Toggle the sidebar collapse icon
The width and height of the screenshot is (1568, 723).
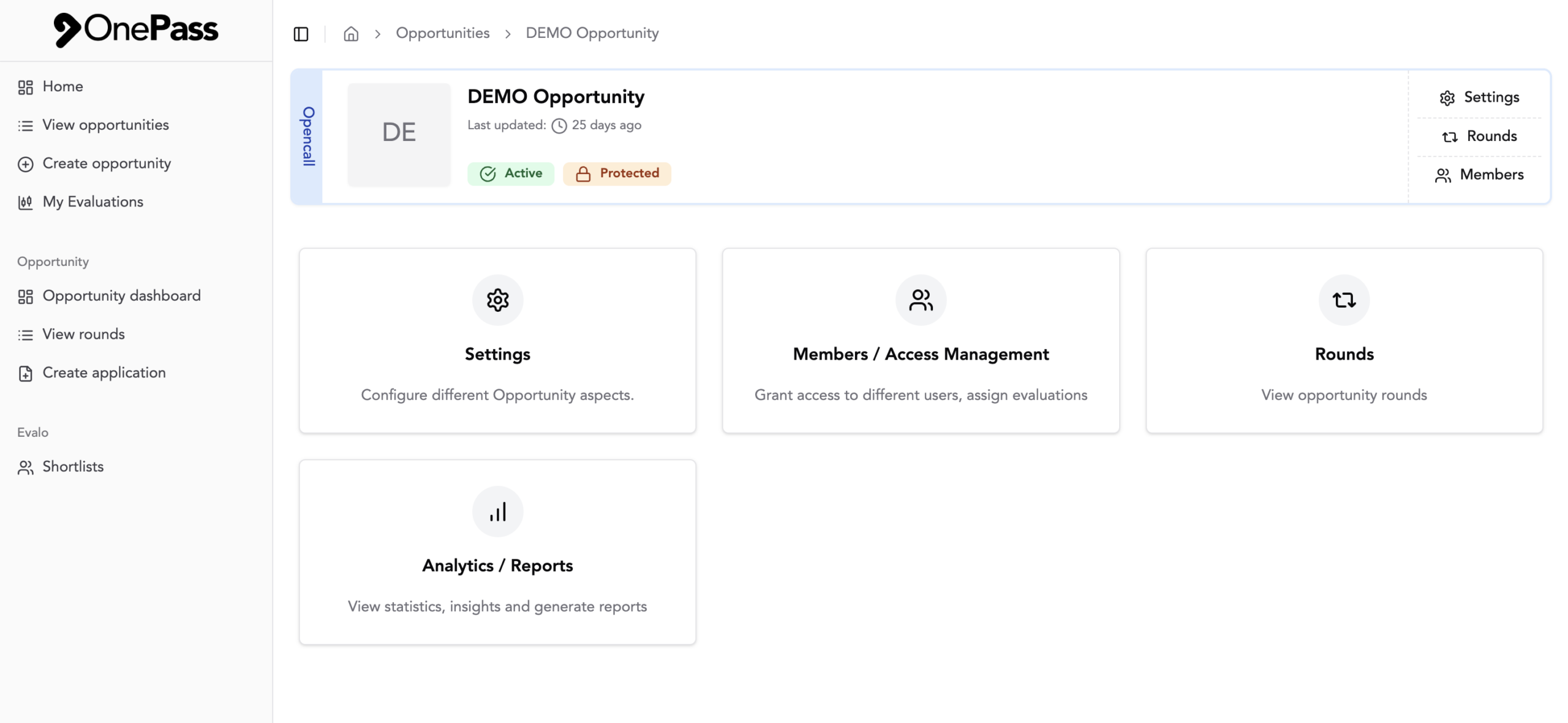301,34
